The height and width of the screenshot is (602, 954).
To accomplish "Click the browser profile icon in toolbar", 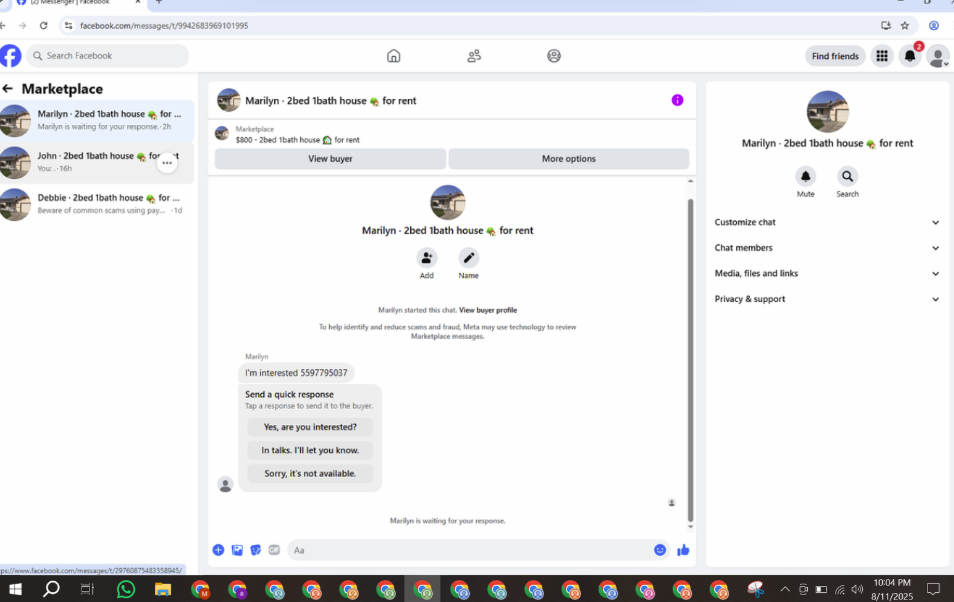I will 933,26.
